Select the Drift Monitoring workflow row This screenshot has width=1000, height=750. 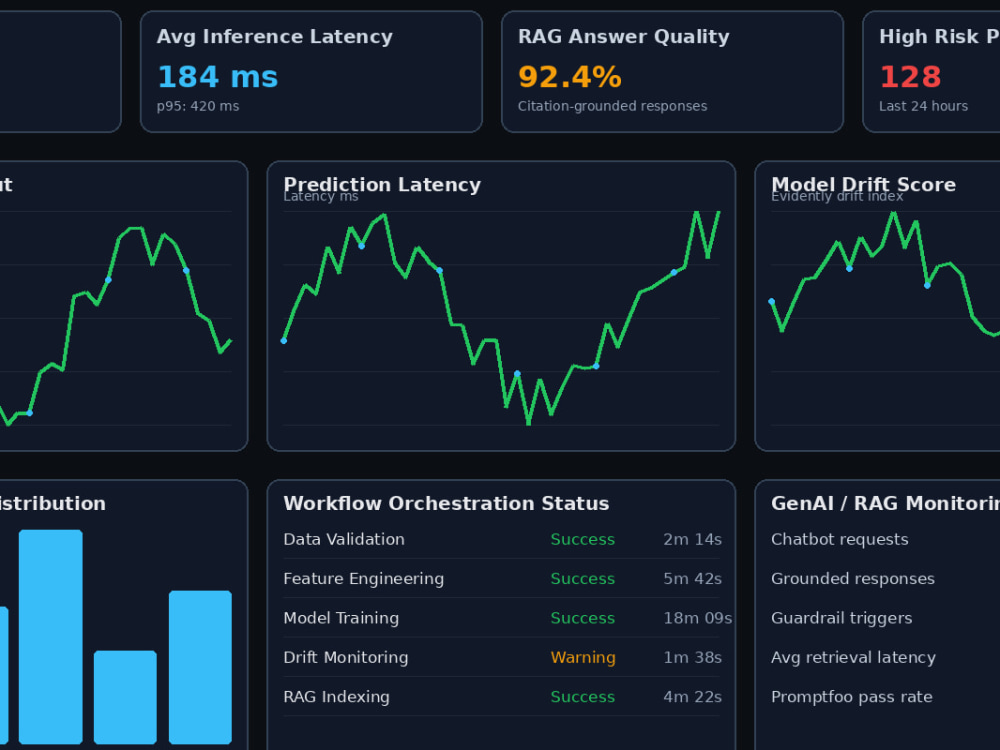coord(501,658)
